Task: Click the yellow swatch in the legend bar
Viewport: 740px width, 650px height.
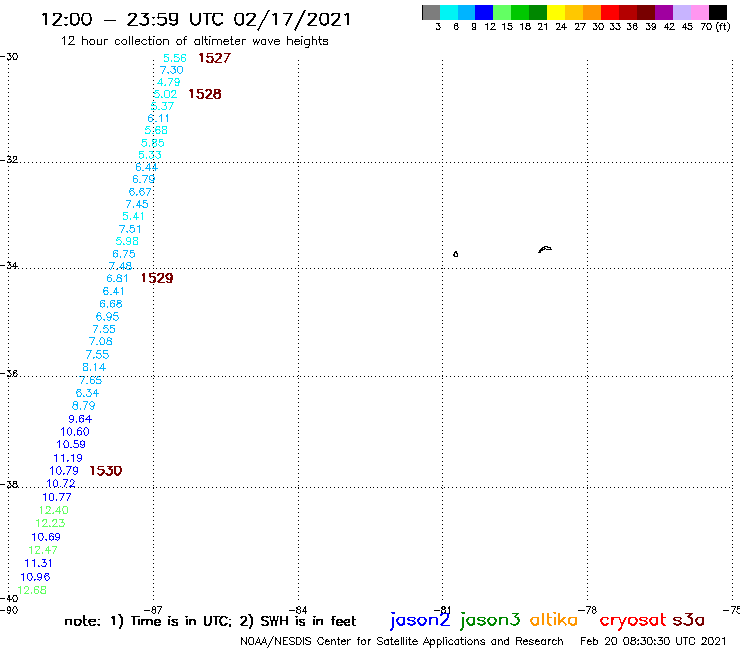Action: click(x=556, y=12)
